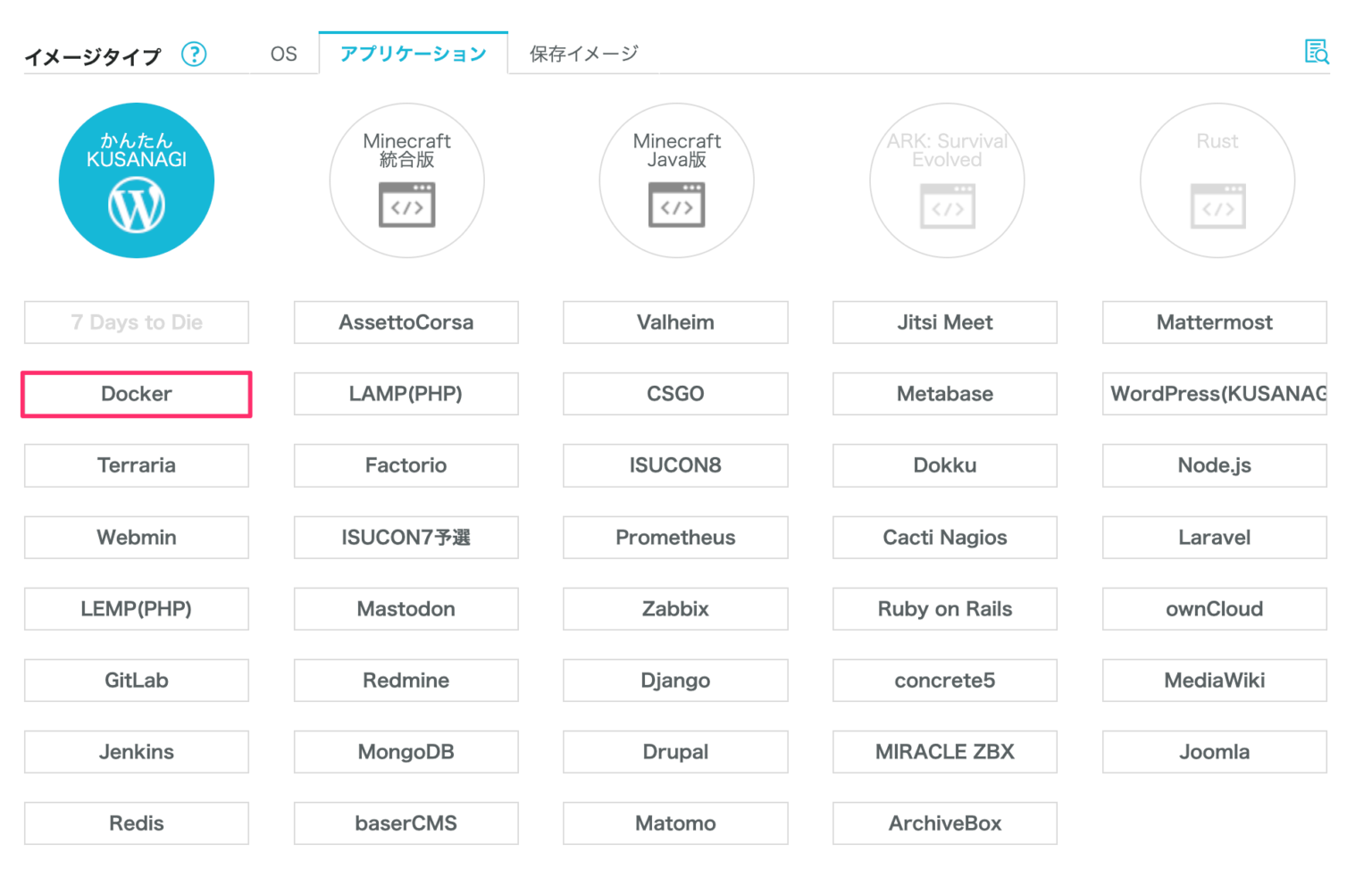Choose the GitLab application image

(x=136, y=680)
